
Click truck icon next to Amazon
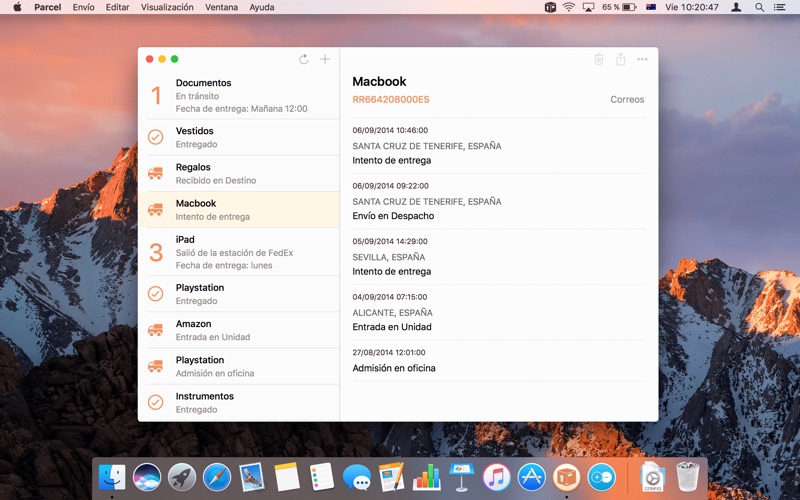coord(156,330)
